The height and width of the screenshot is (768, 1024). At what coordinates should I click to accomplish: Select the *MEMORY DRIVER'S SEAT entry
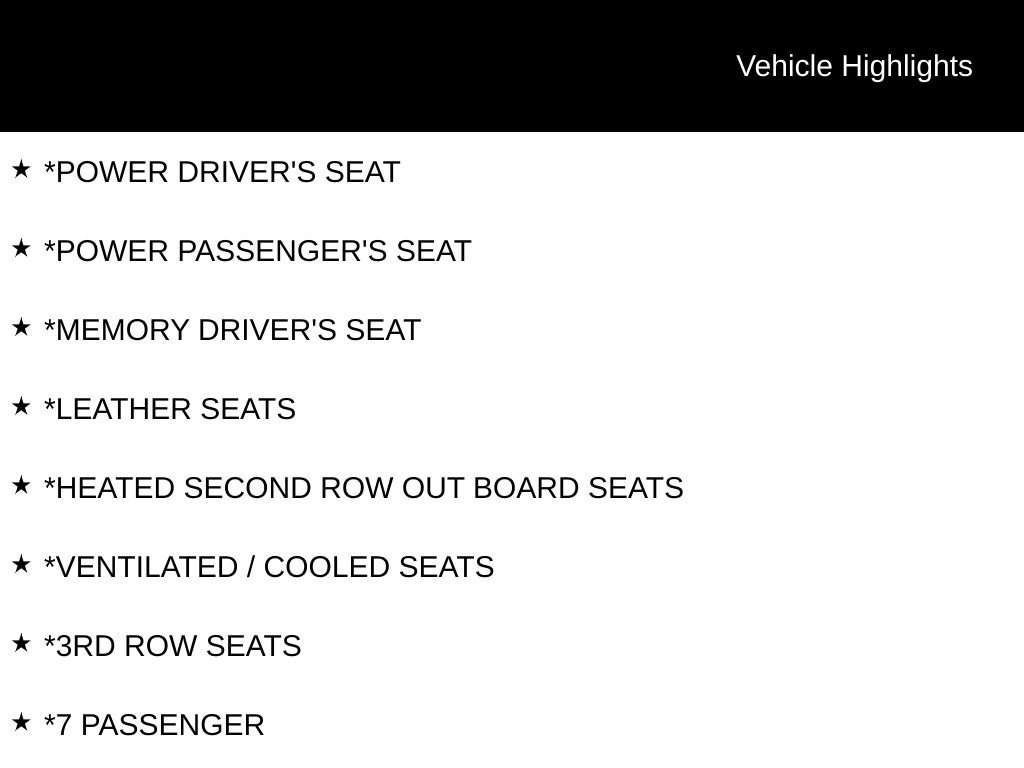(232, 330)
